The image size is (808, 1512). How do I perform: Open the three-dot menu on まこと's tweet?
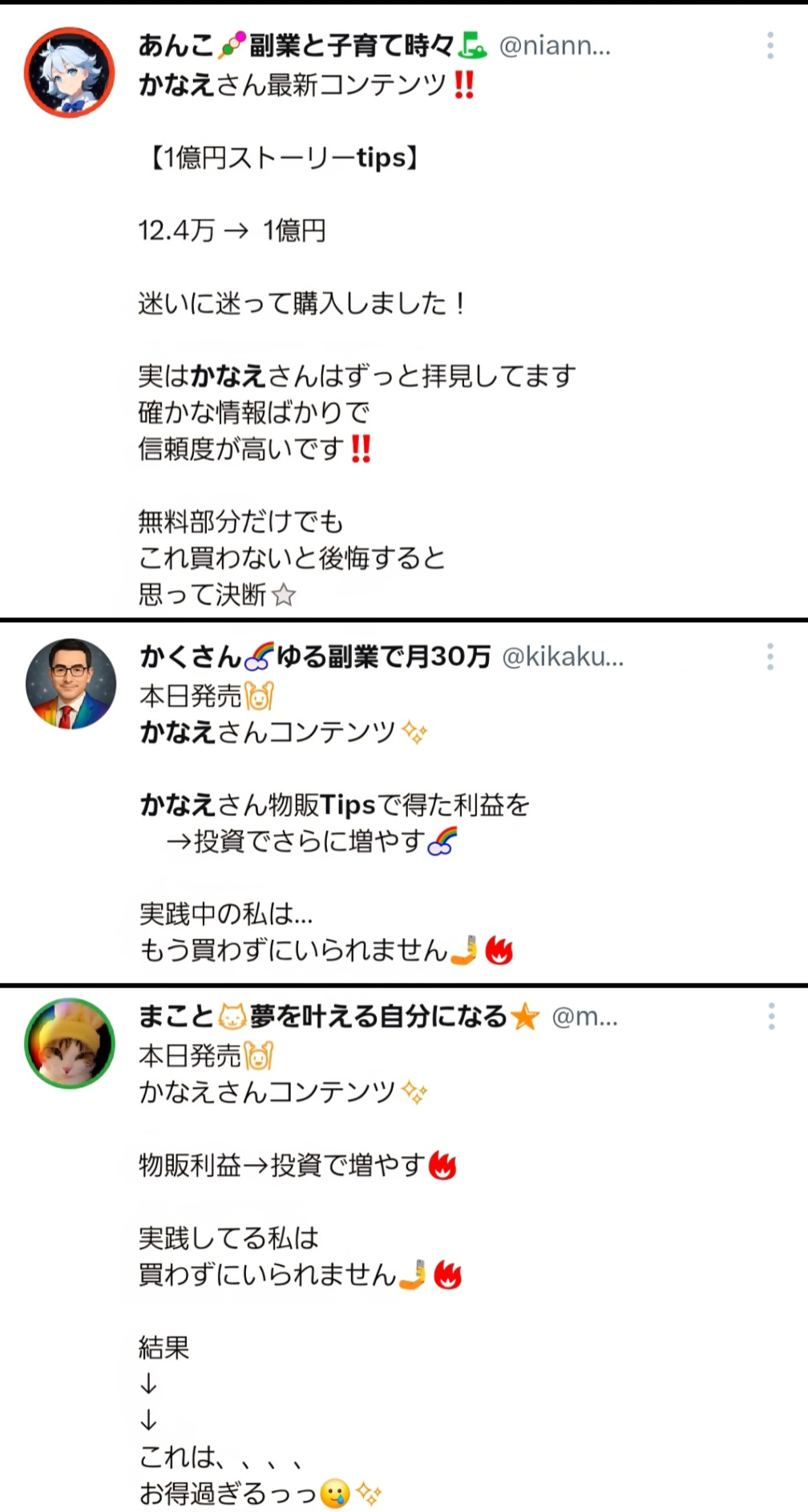pyautogui.click(x=771, y=1016)
